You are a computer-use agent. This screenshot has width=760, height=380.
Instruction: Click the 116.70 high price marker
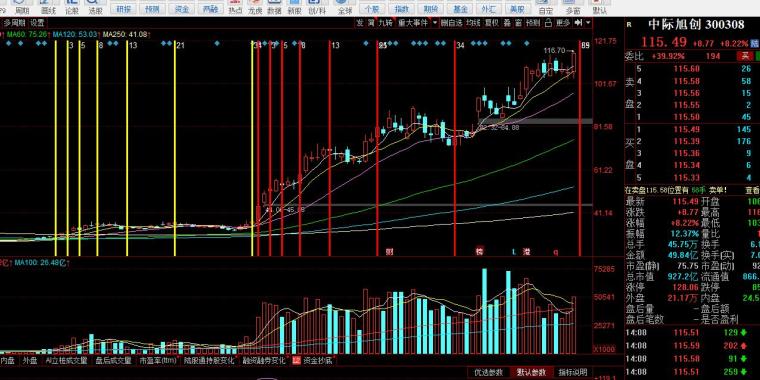coord(554,50)
